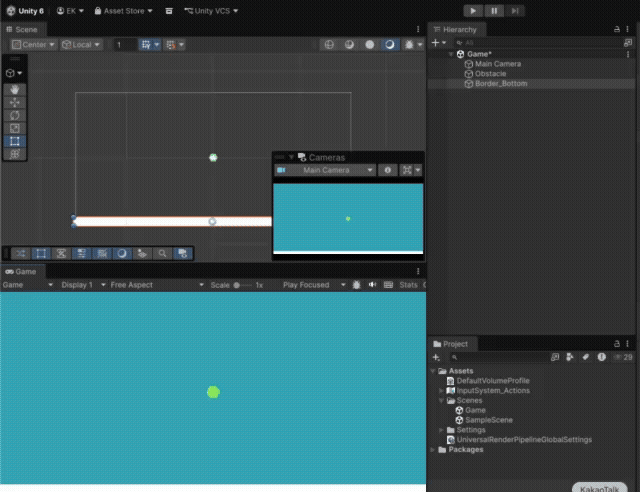Click the Hierarchy add object plus button

pos(438,42)
